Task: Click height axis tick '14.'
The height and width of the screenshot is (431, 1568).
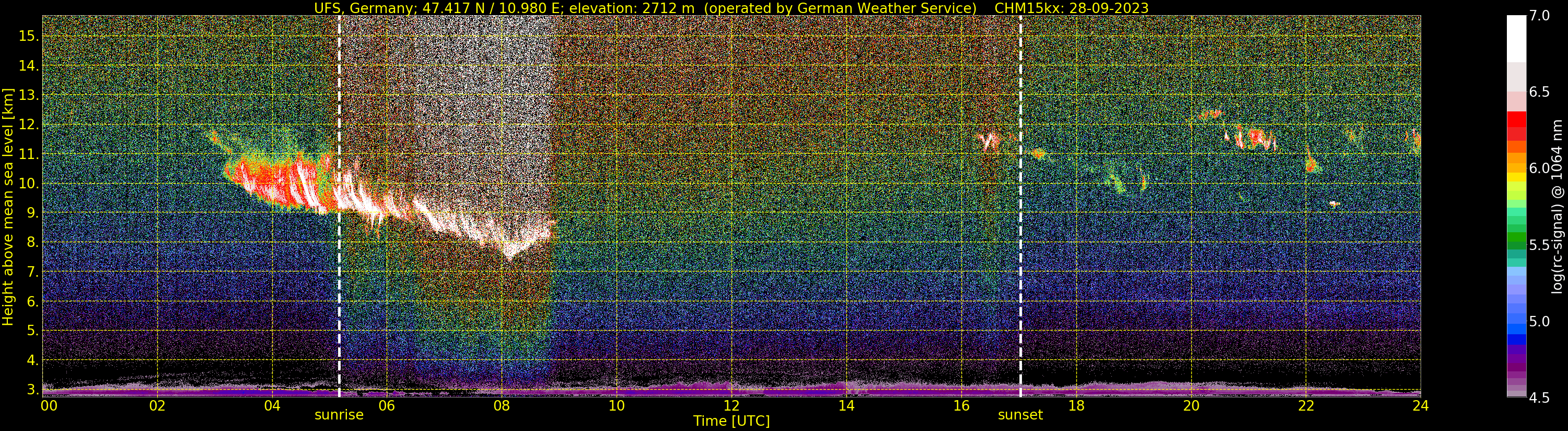Action: click(x=29, y=66)
